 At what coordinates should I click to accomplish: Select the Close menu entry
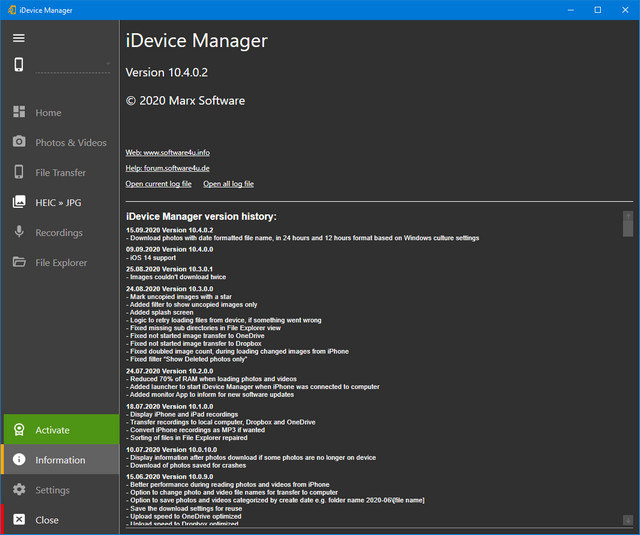coord(47,520)
